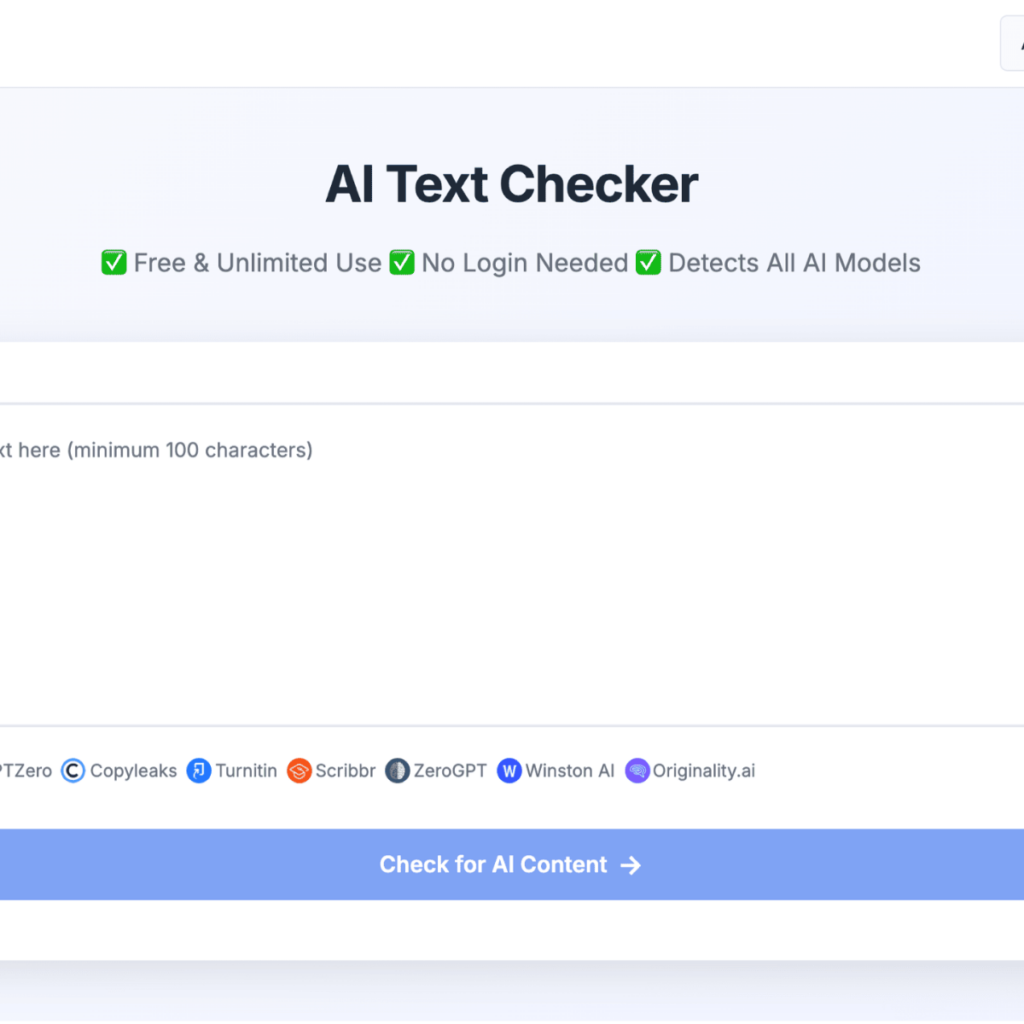Click the blue Turnitin logo icon
This screenshot has width=1024, height=1024.
(x=199, y=771)
